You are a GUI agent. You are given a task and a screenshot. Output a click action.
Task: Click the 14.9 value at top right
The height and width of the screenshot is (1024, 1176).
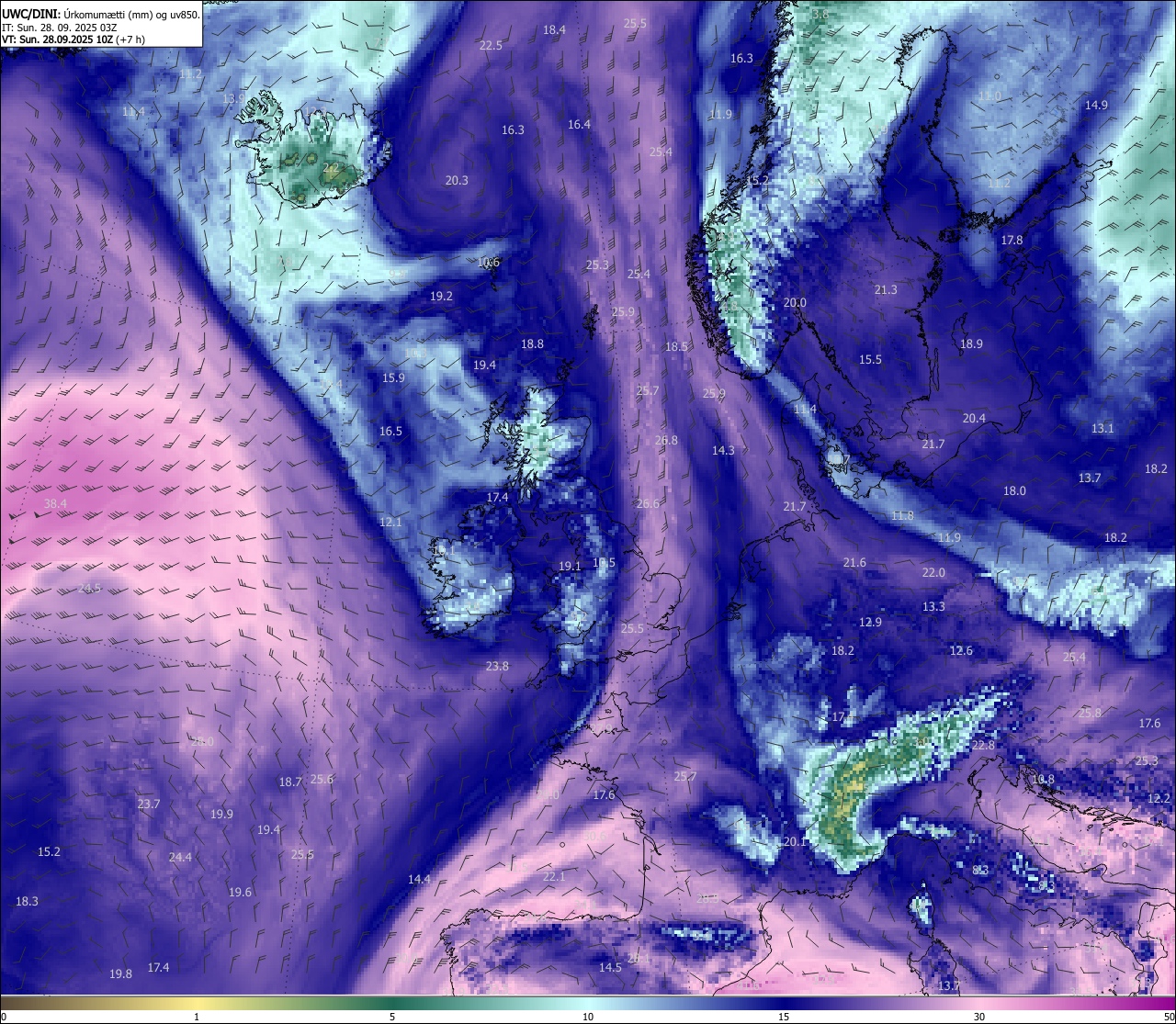point(1096,106)
